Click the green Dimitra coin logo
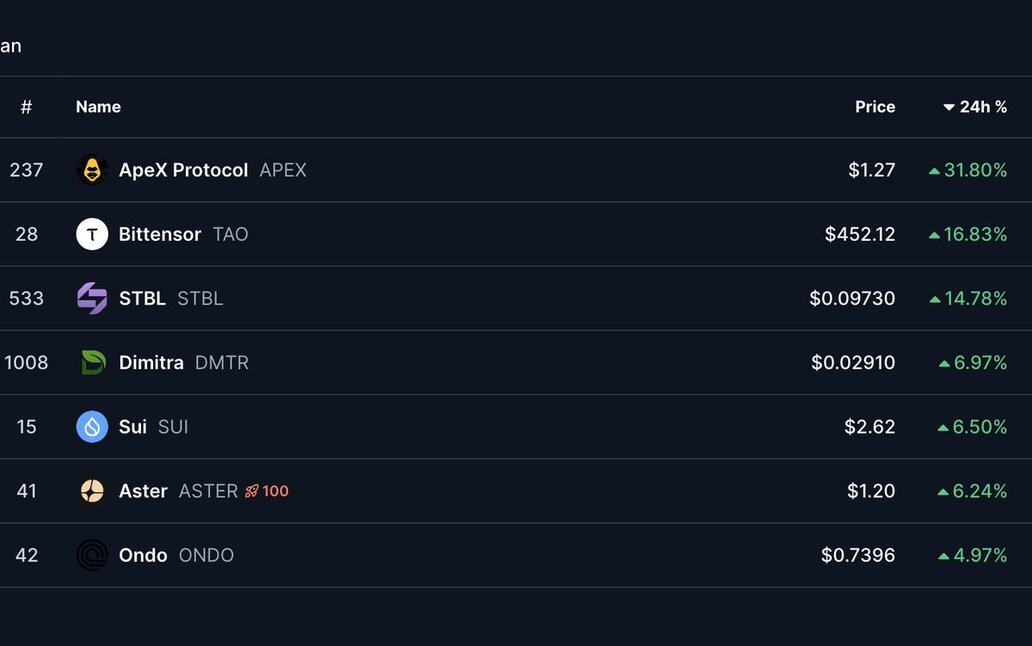 click(92, 362)
